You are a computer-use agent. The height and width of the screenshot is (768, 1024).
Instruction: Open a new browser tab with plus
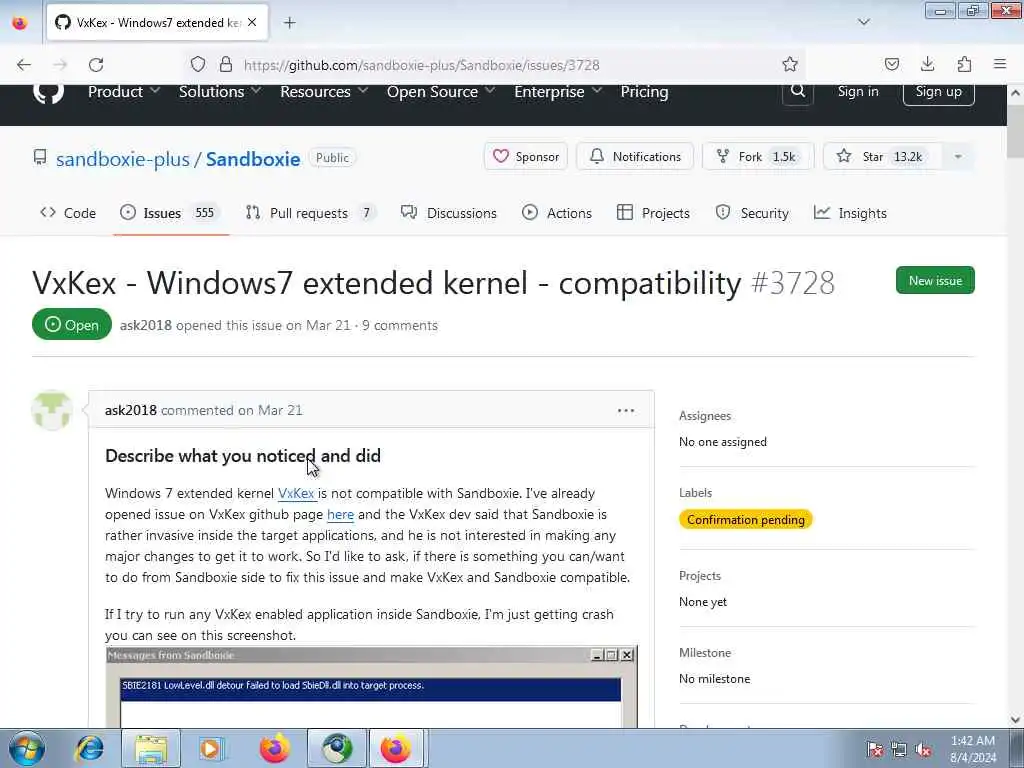click(x=289, y=23)
